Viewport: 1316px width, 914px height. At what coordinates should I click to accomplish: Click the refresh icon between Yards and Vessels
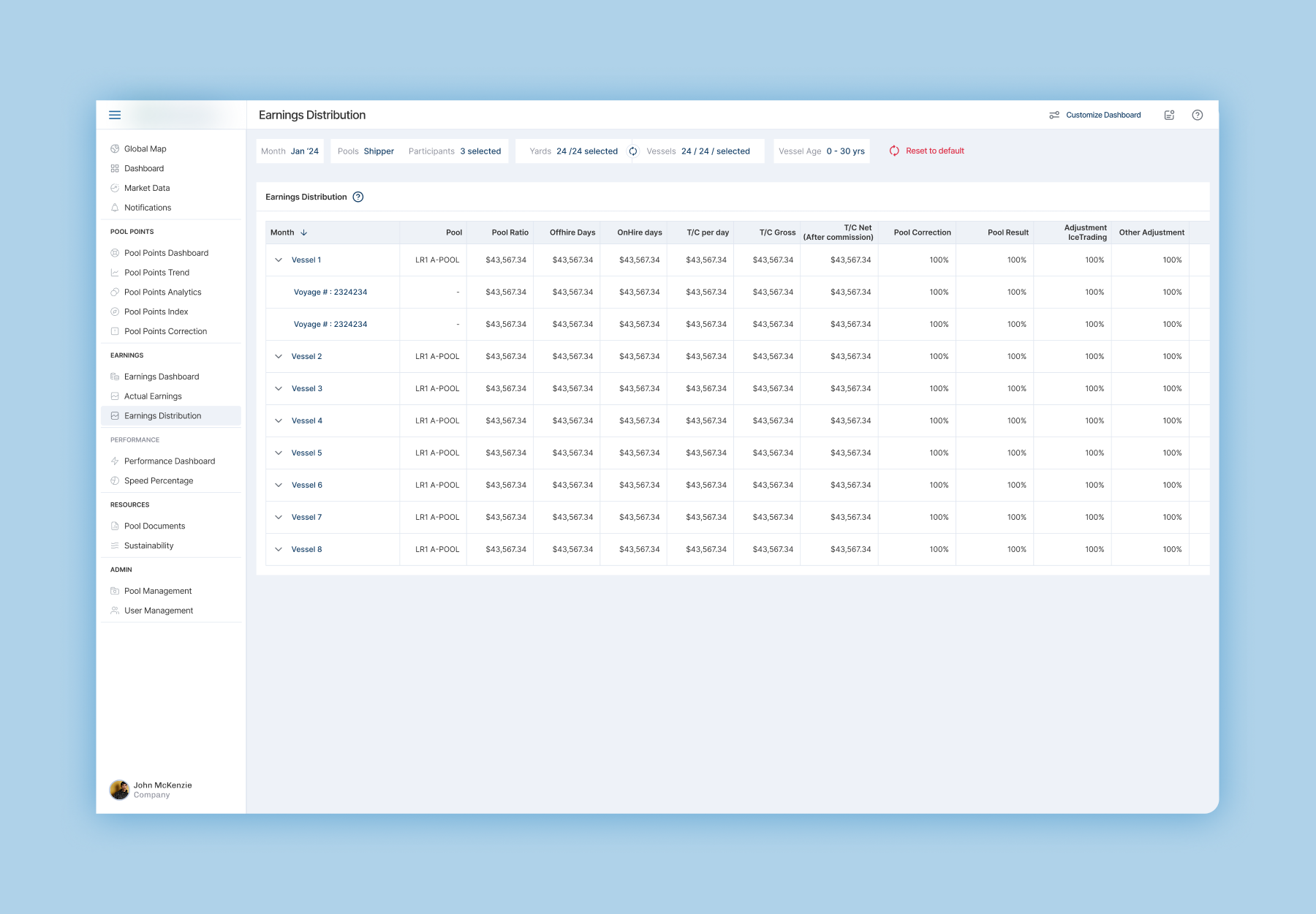tap(633, 151)
